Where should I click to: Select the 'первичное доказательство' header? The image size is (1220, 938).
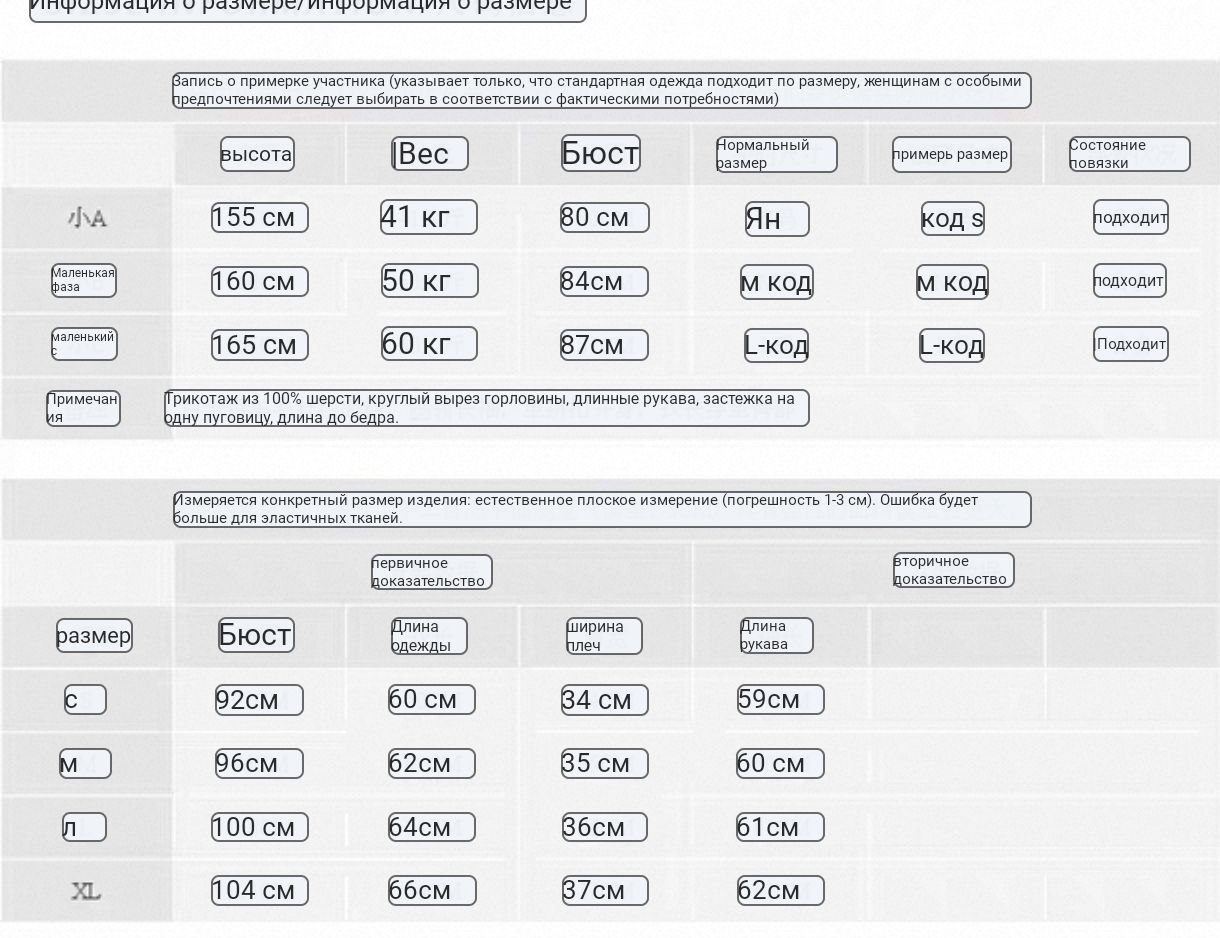[431, 572]
